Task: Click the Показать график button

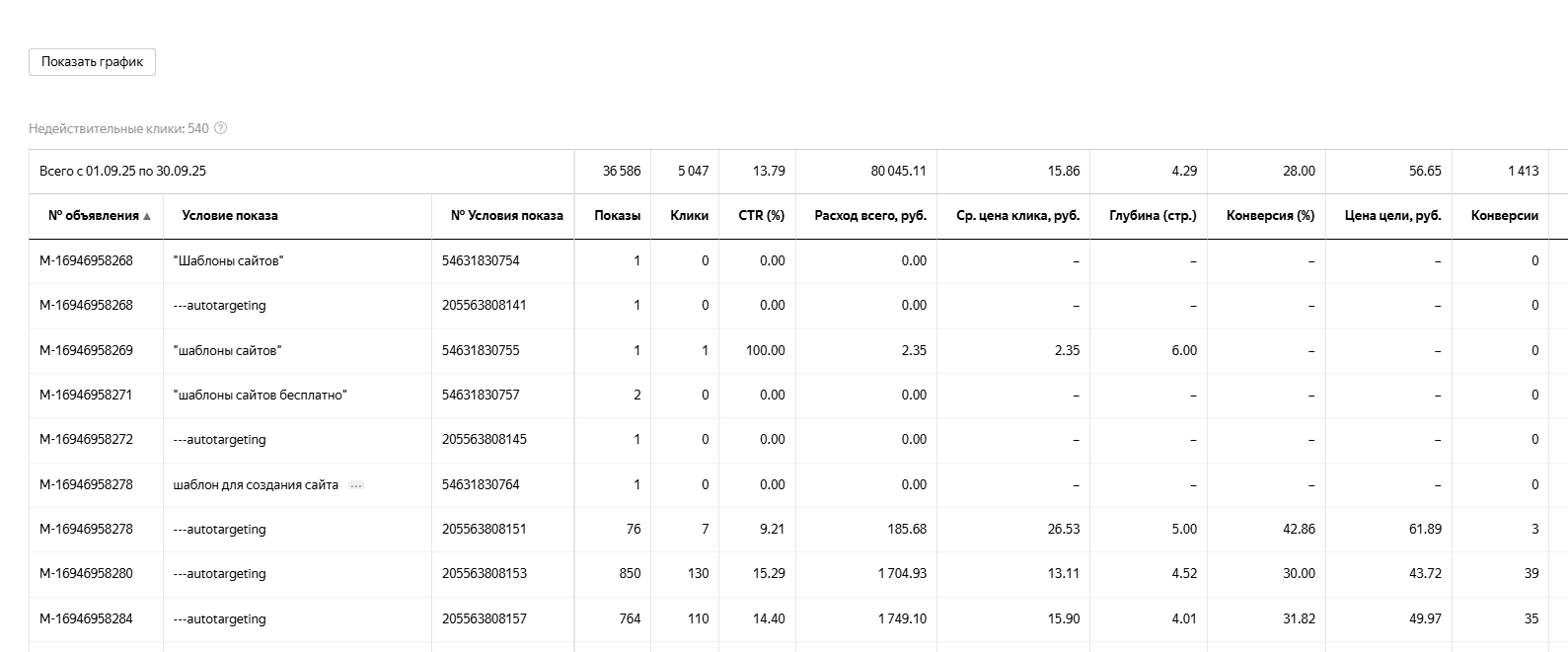Action: [x=92, y=62]
